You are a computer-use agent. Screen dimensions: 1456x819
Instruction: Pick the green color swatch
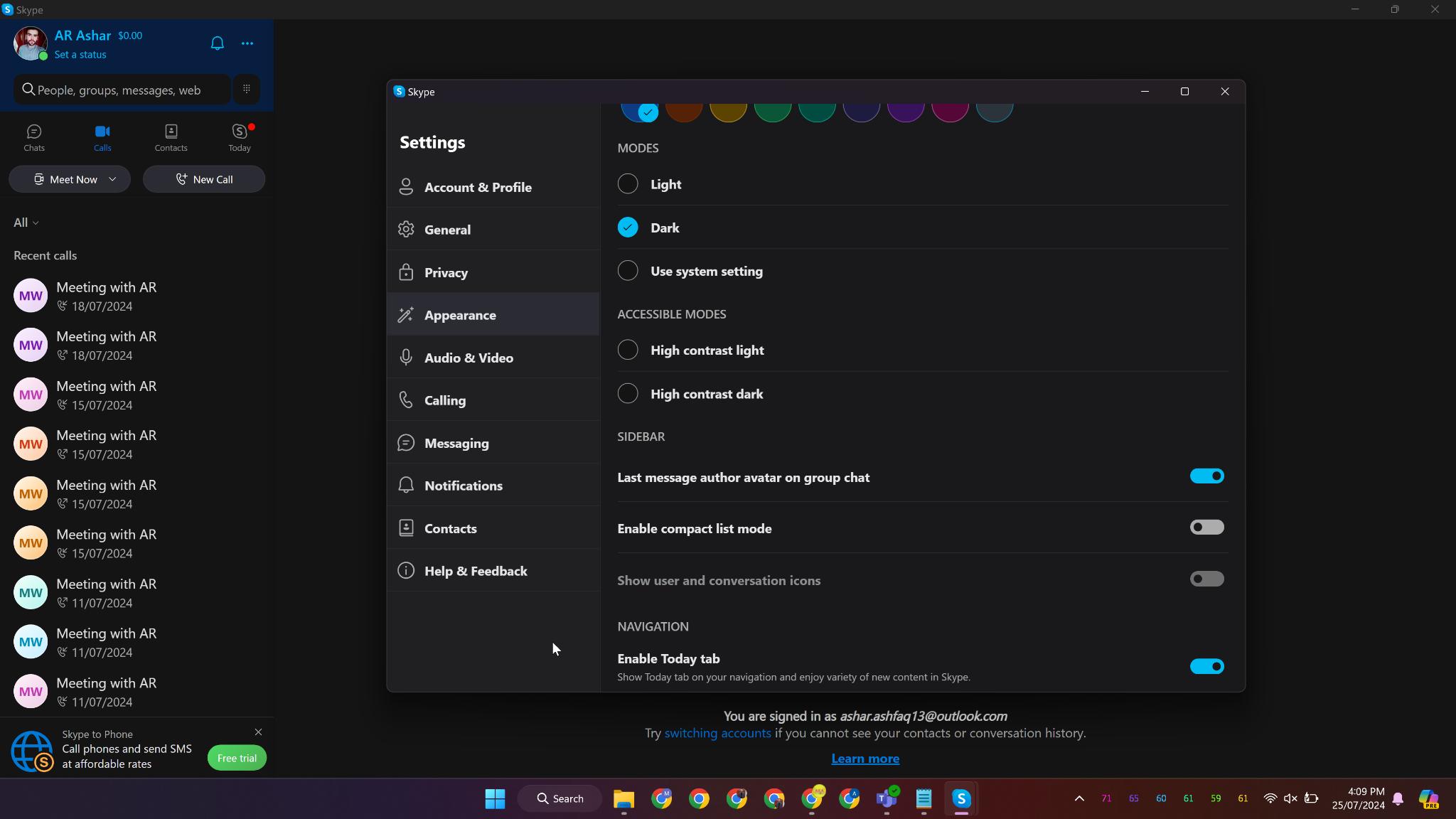(773, 112)
